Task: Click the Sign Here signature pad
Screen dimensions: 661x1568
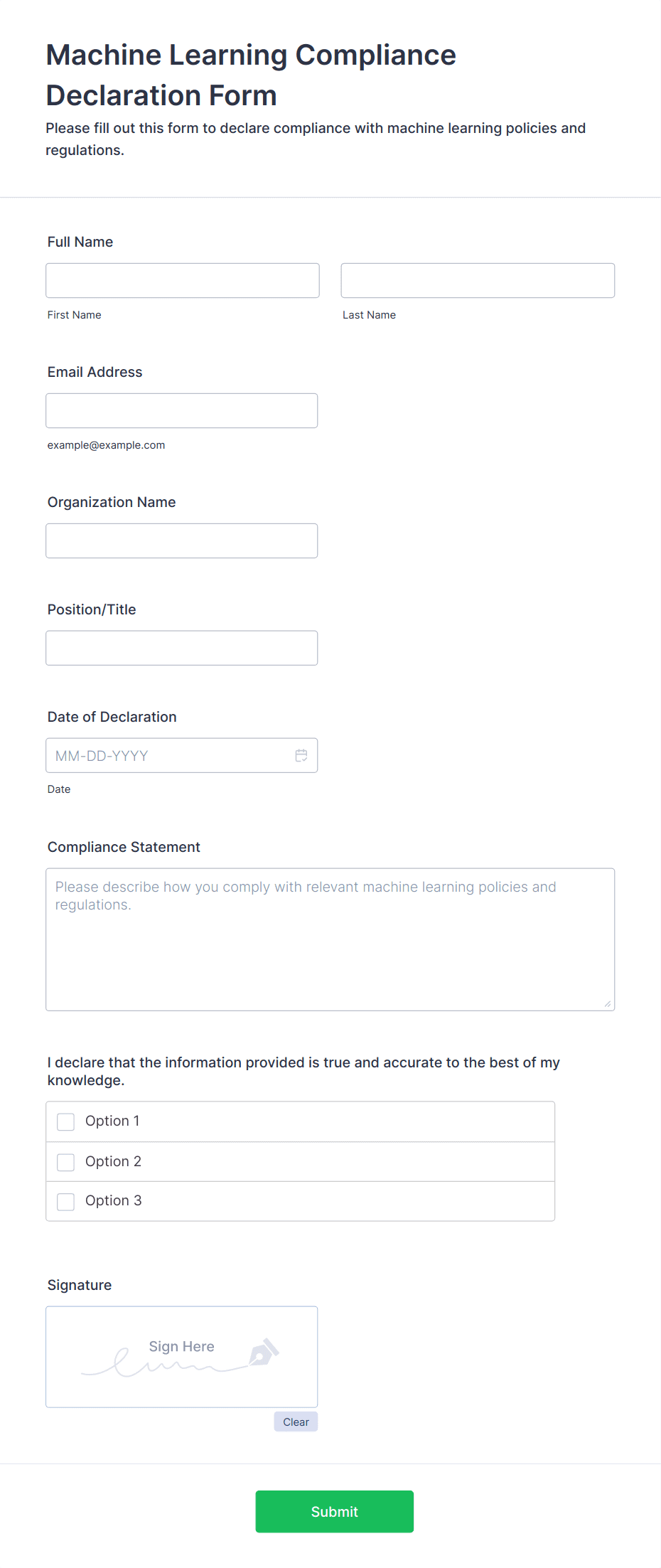Action: [x=182, y=1357]
